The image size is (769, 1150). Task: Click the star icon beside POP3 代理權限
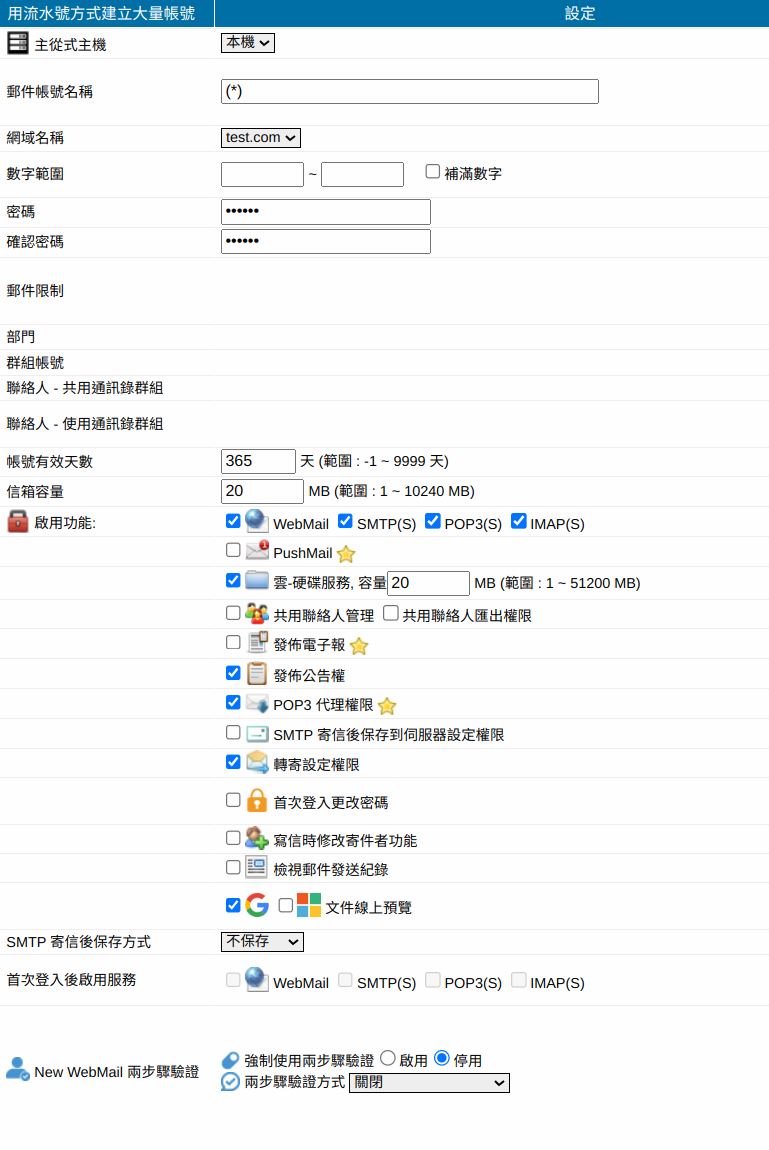[387, 706]
